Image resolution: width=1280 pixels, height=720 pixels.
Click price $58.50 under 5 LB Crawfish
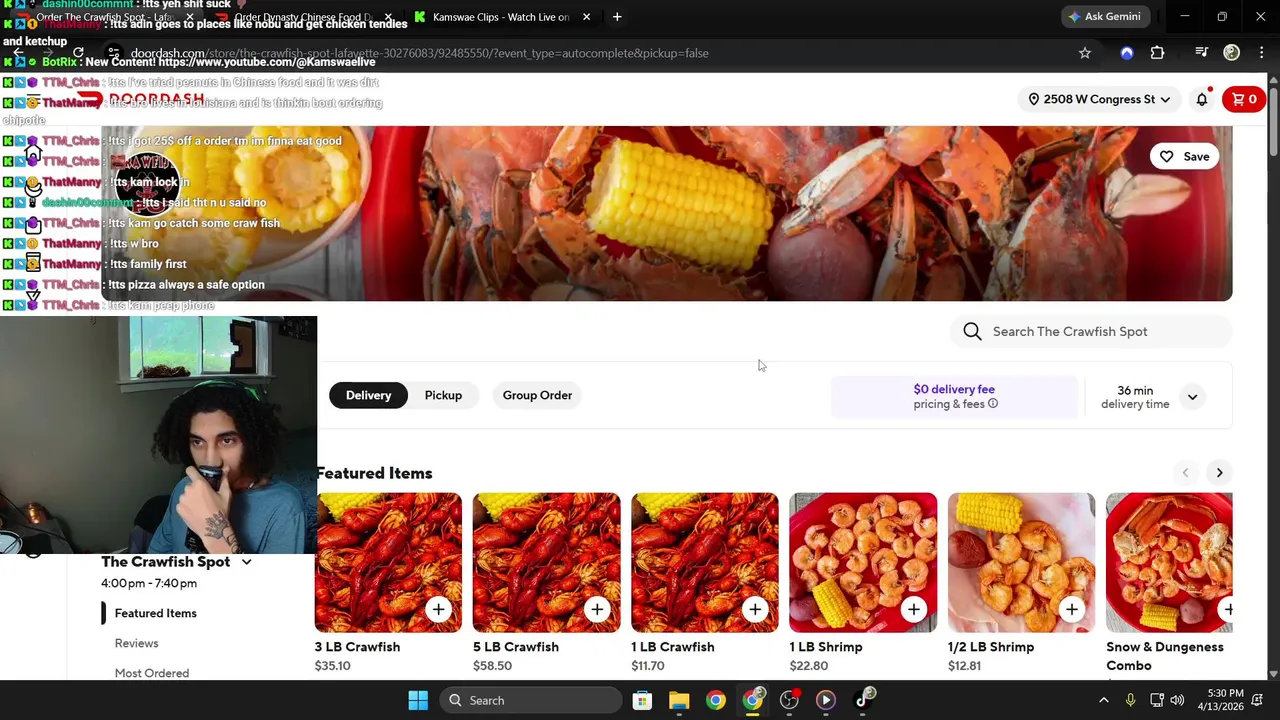click(x=492, y=666)
